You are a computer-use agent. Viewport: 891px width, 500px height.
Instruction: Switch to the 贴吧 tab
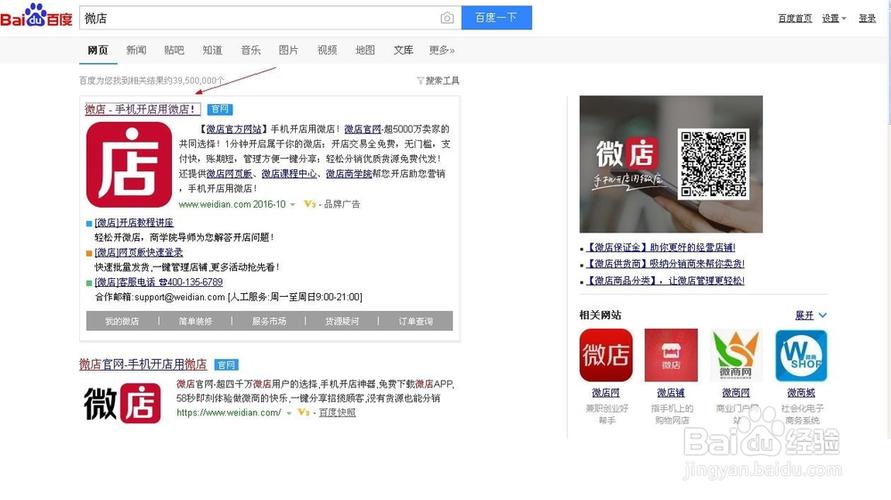(x=174, y=50)
